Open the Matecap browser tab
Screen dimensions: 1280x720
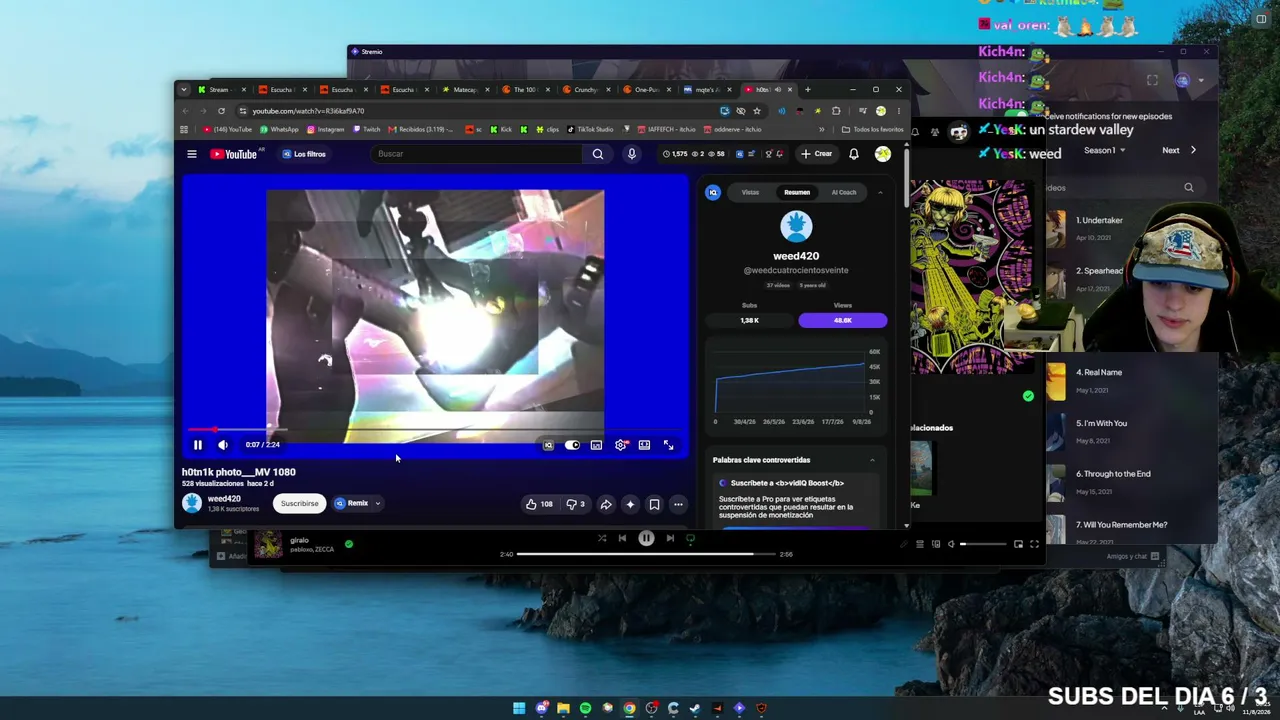coord(468,89)
